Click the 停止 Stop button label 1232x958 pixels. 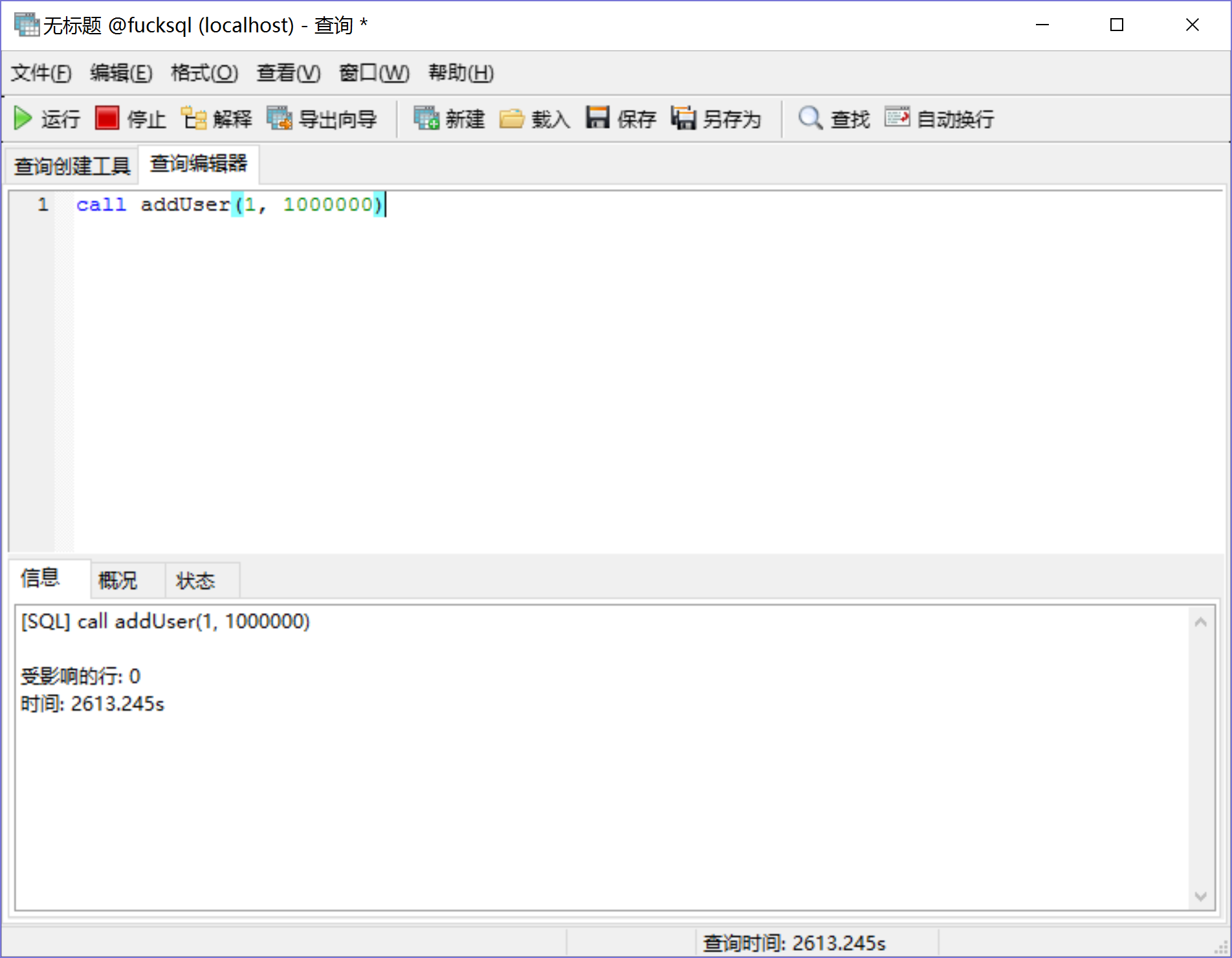coord(146,119)
